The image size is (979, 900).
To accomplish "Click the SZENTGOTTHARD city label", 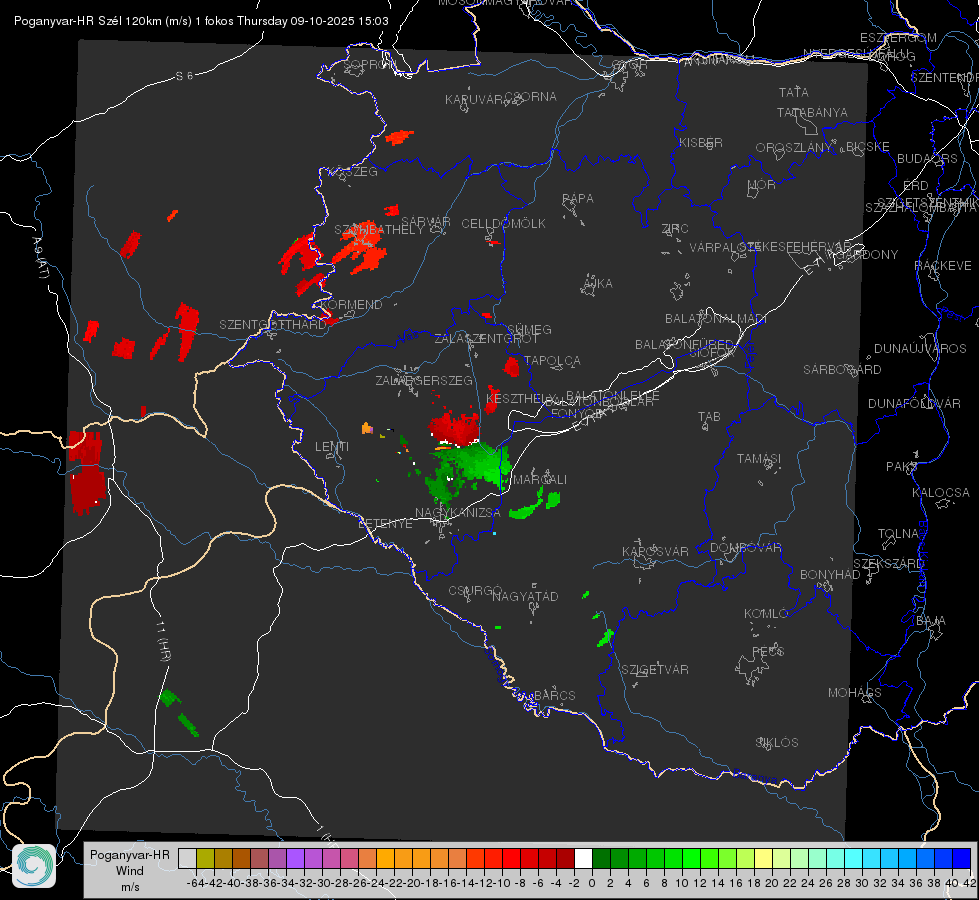I will 273,325.
